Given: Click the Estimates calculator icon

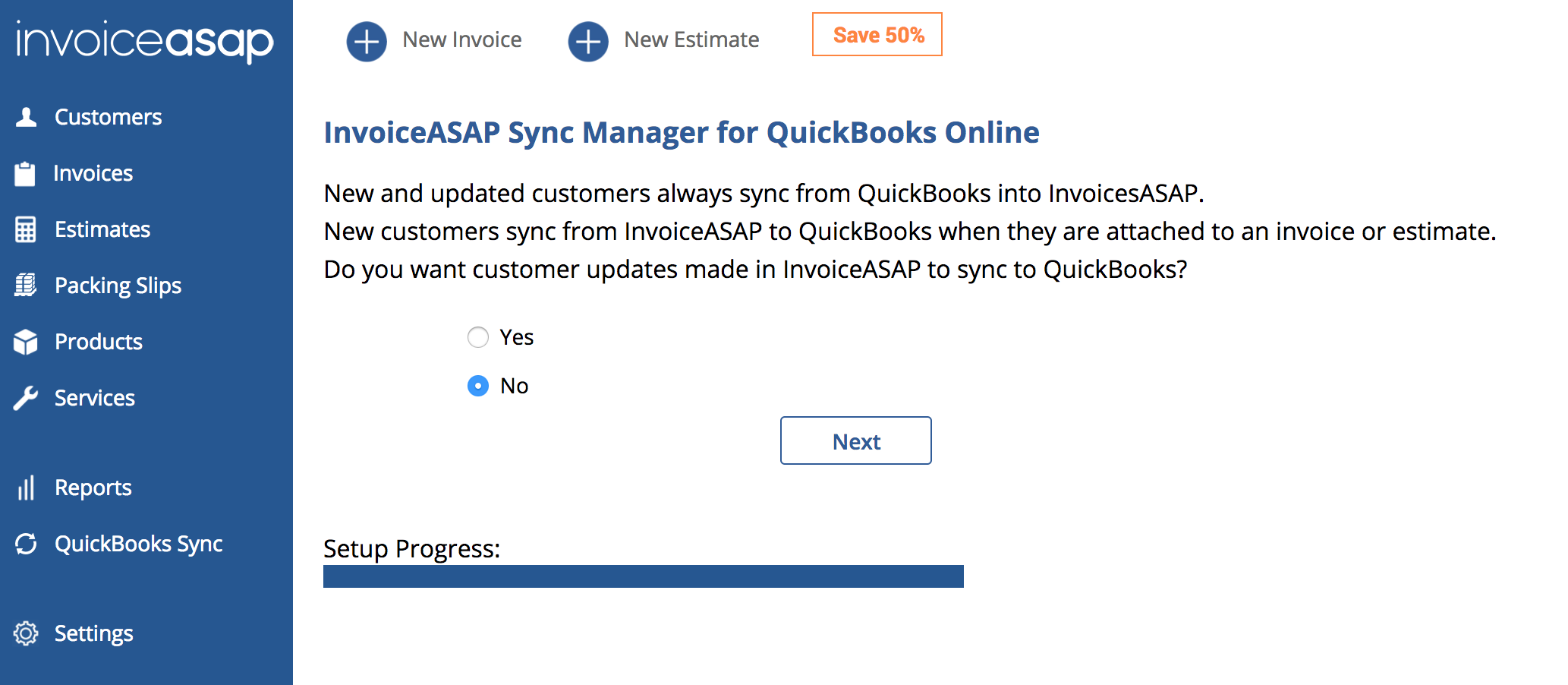Looking at the screenshot, I should tap(25, 229).
